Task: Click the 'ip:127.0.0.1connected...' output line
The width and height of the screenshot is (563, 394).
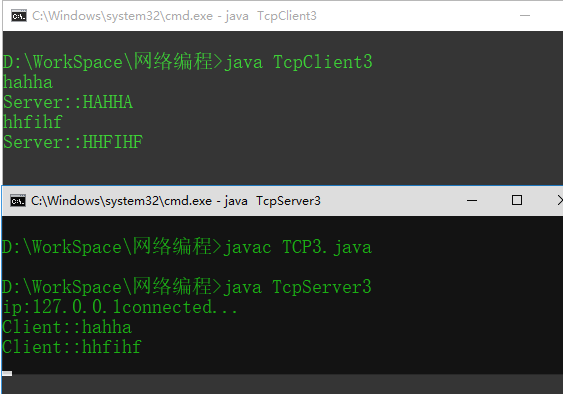Action: [120, 307]
